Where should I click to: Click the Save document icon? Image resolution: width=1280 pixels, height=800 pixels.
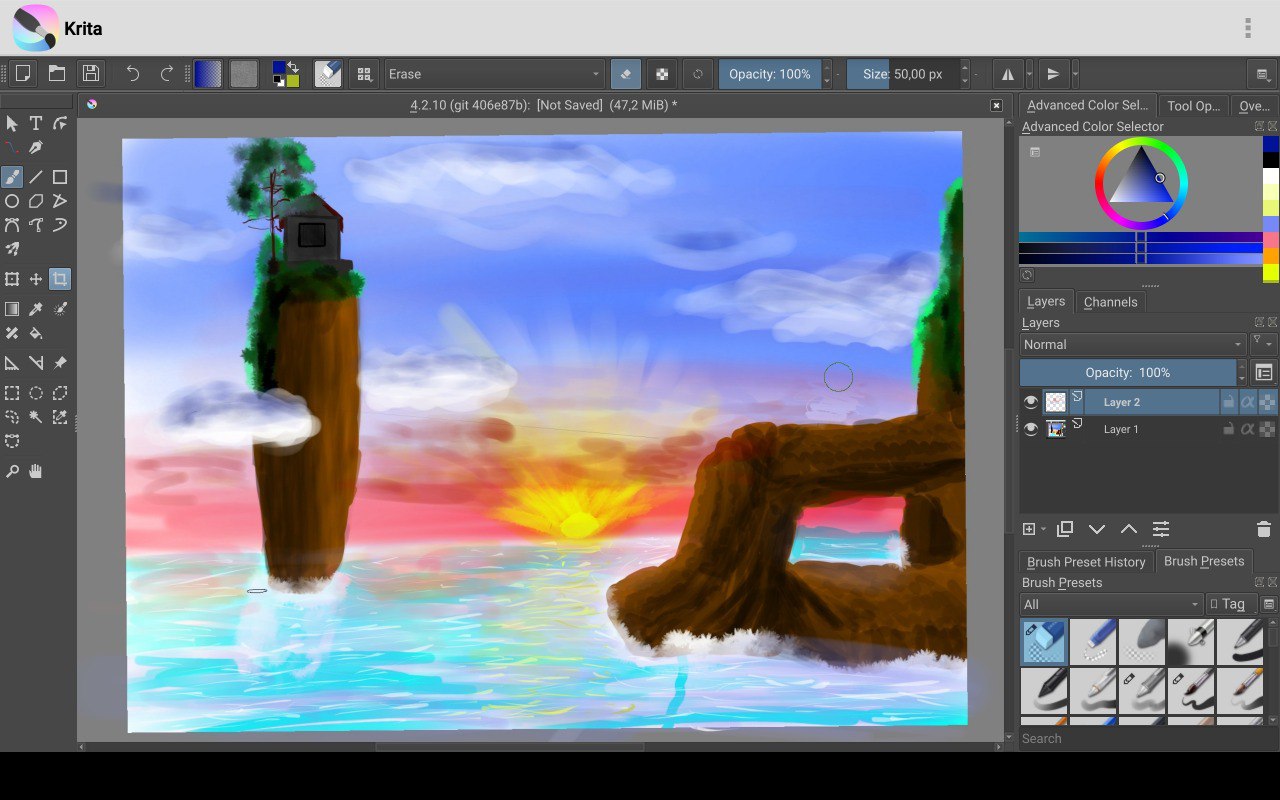point(90,73)
